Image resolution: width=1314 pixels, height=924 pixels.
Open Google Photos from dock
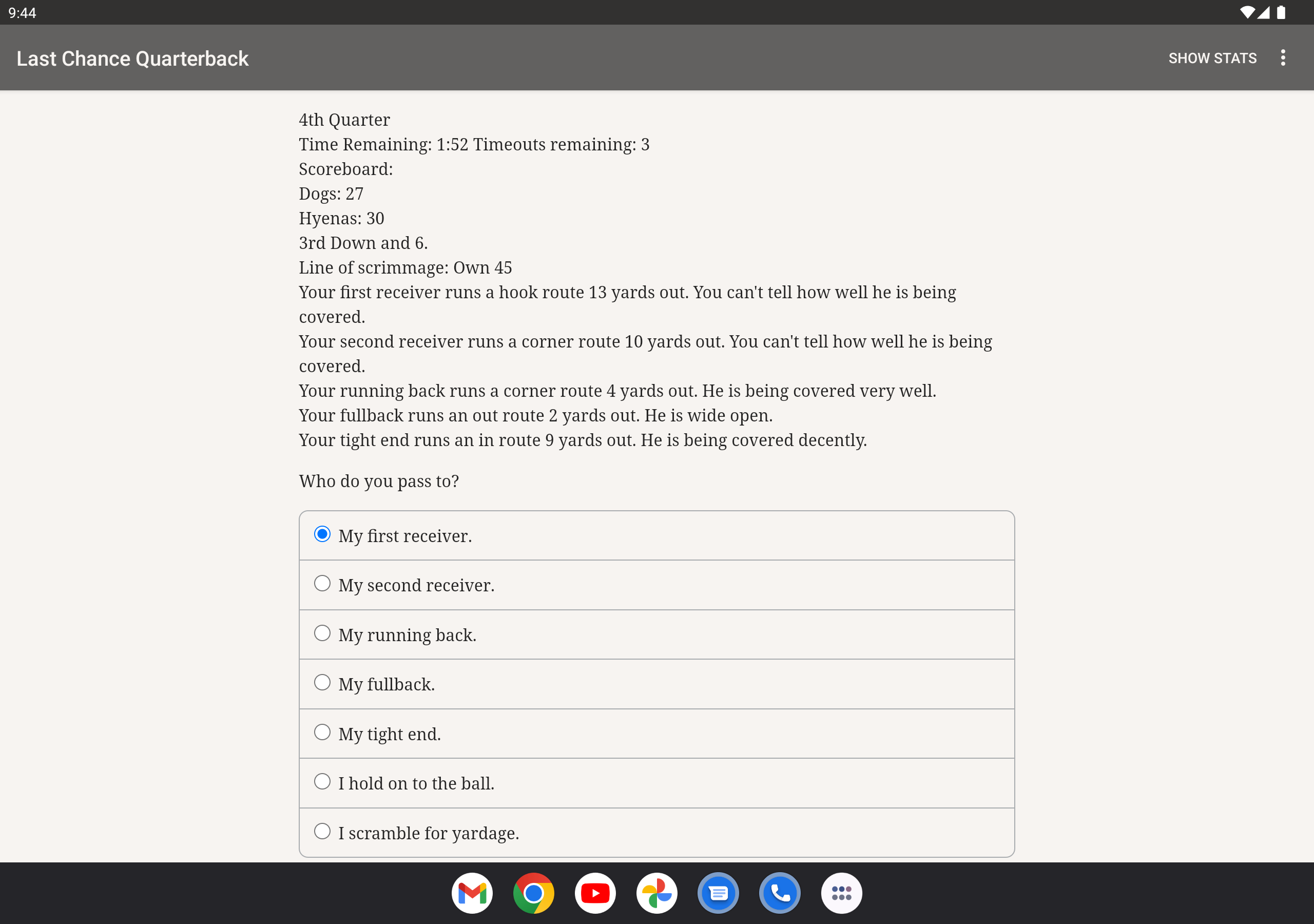(656, 893)
